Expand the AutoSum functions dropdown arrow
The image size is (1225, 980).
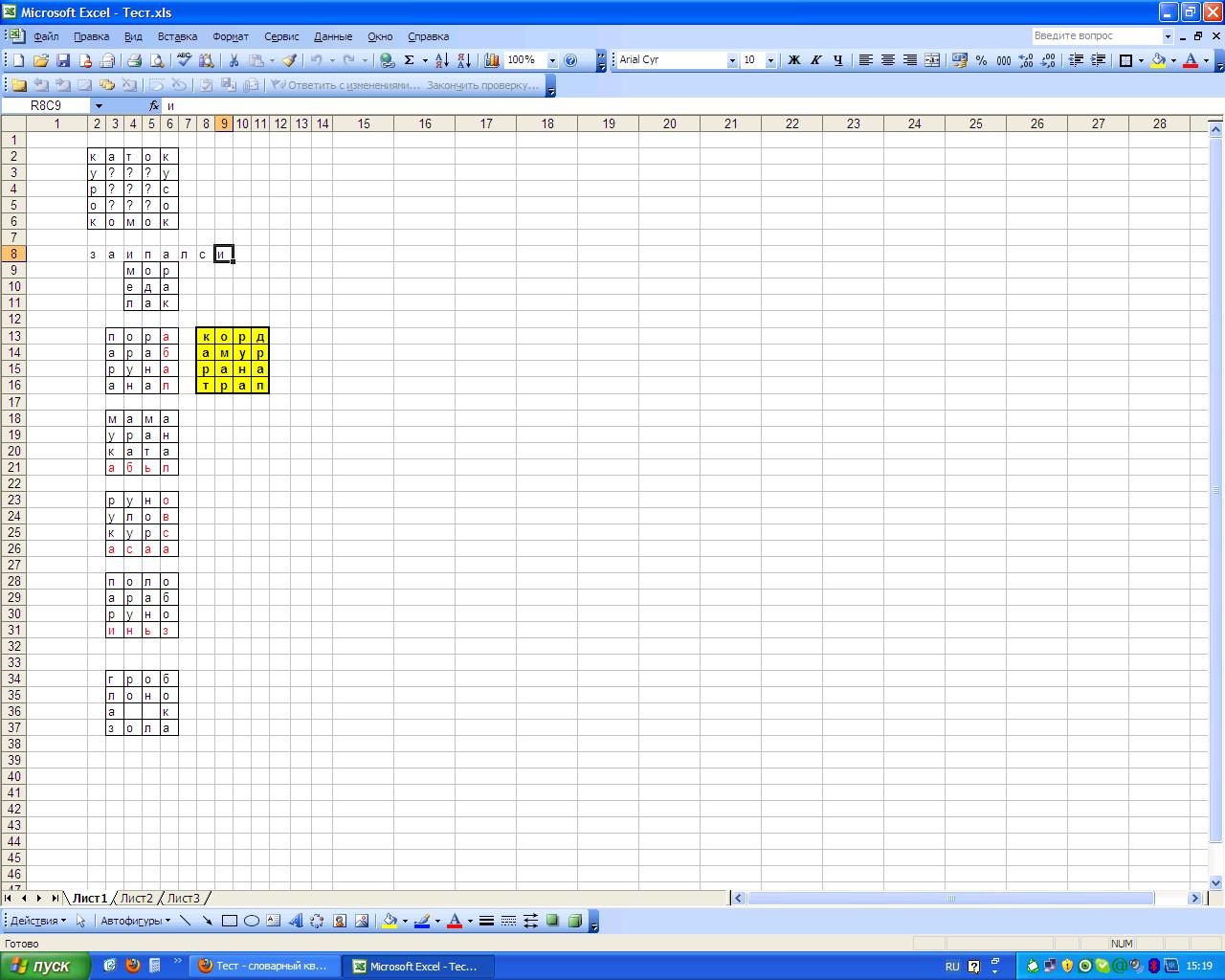click(x=425, y=60)
